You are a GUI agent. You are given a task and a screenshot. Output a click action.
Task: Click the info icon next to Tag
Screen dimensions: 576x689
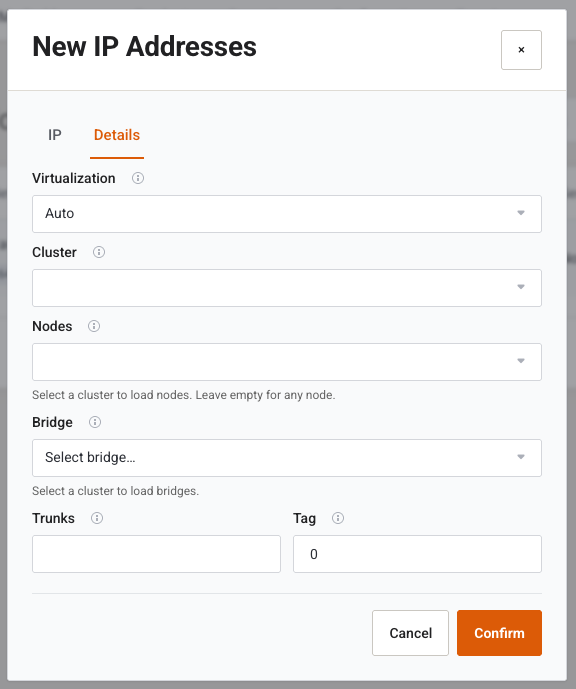pyautogui.click(x=338, y=518)
